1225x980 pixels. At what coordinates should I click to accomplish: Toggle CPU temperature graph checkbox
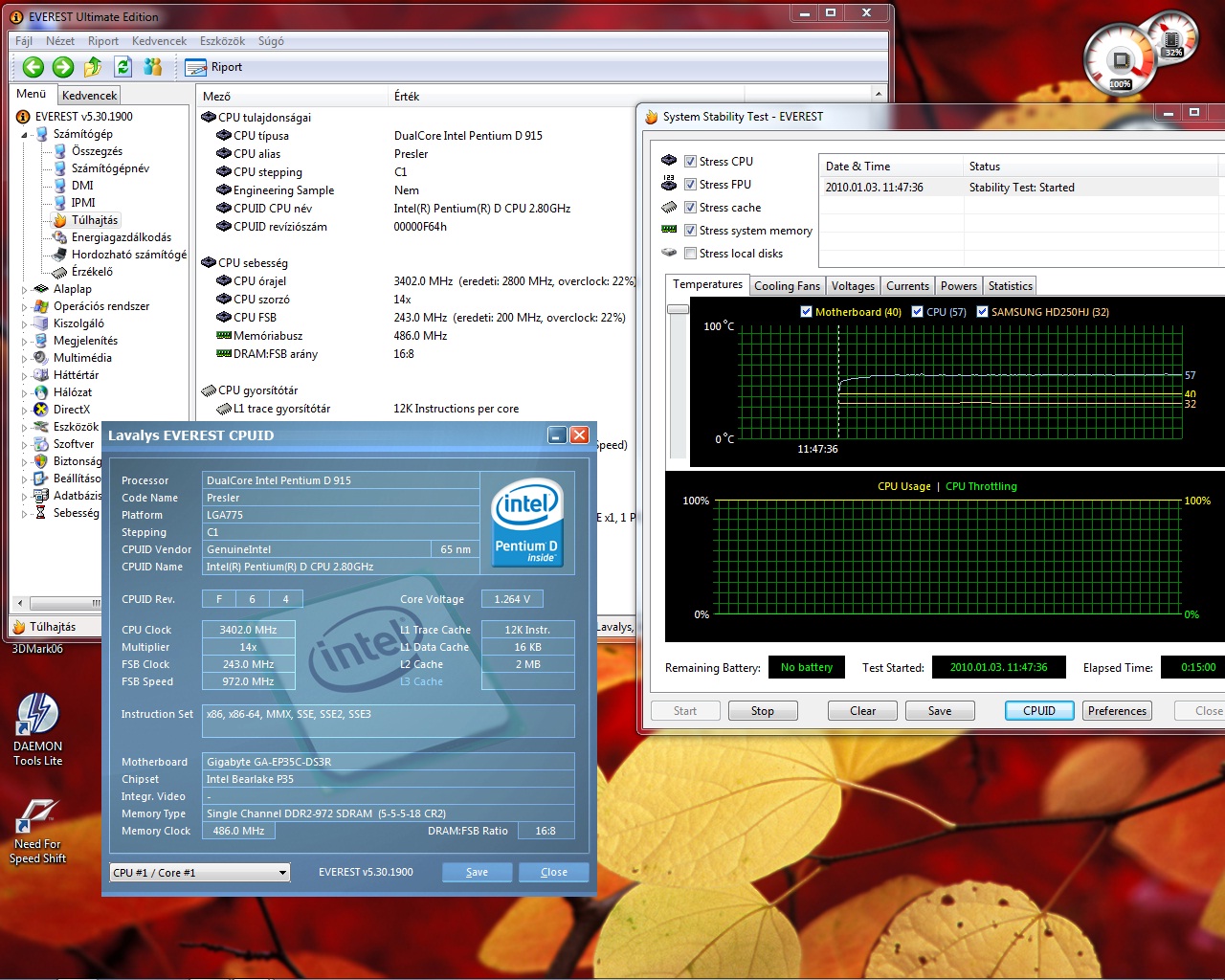tap(917, 311)
